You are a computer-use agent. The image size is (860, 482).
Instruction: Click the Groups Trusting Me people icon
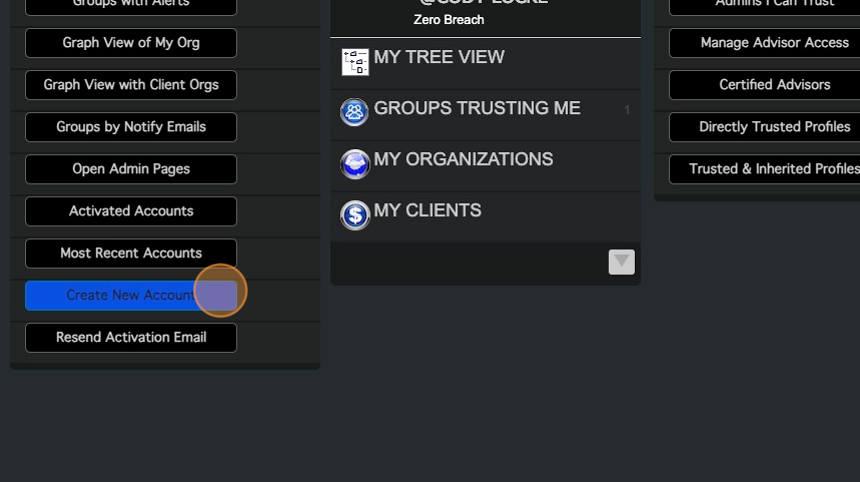pos(354,112)
